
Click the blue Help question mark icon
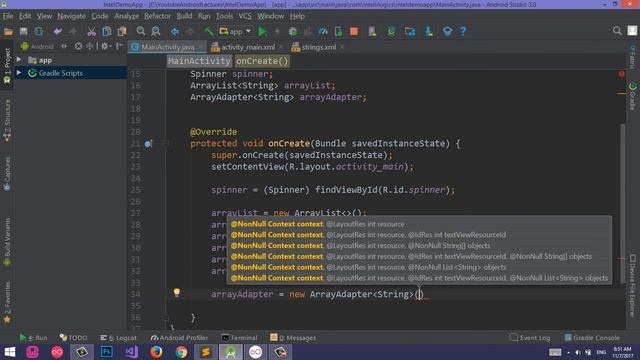coord(463,31)
